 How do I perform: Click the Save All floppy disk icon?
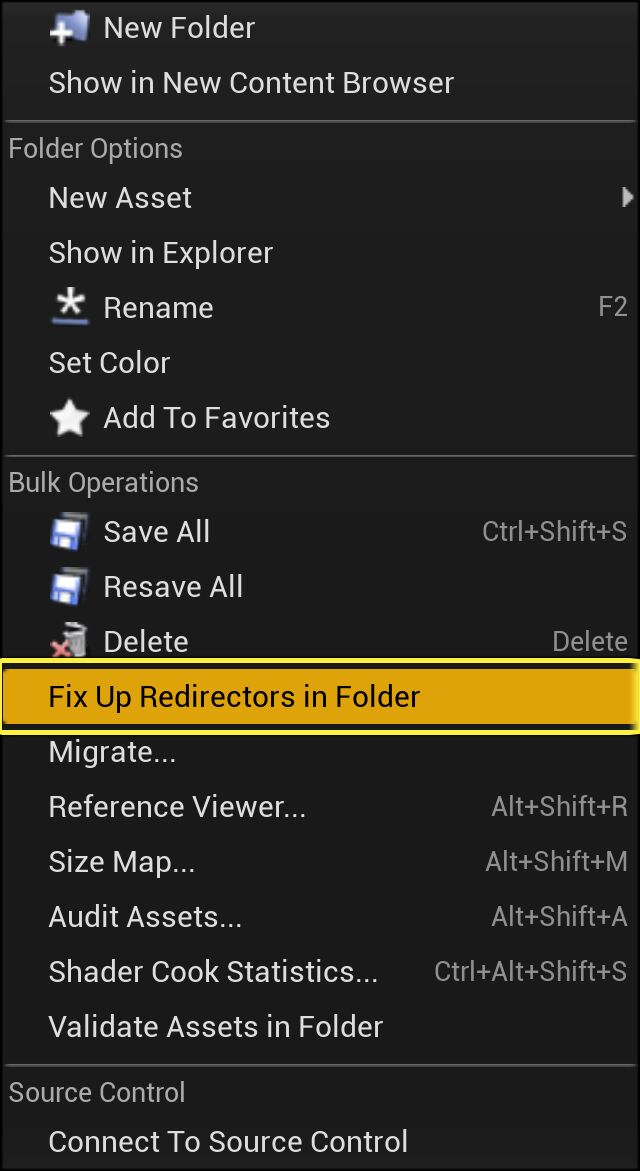[x=69, y=531]
